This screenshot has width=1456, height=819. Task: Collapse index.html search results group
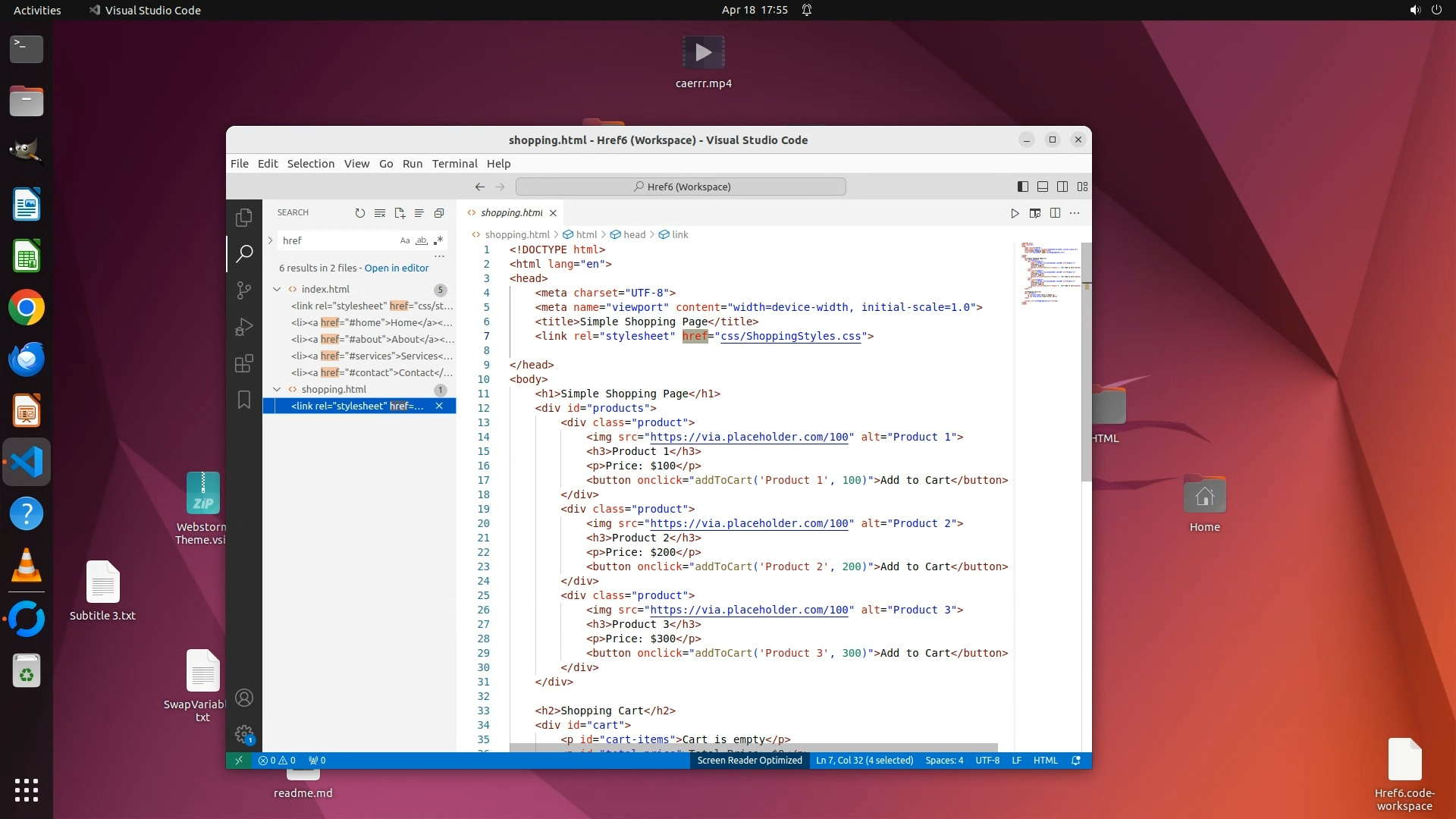tap(277, 290)
